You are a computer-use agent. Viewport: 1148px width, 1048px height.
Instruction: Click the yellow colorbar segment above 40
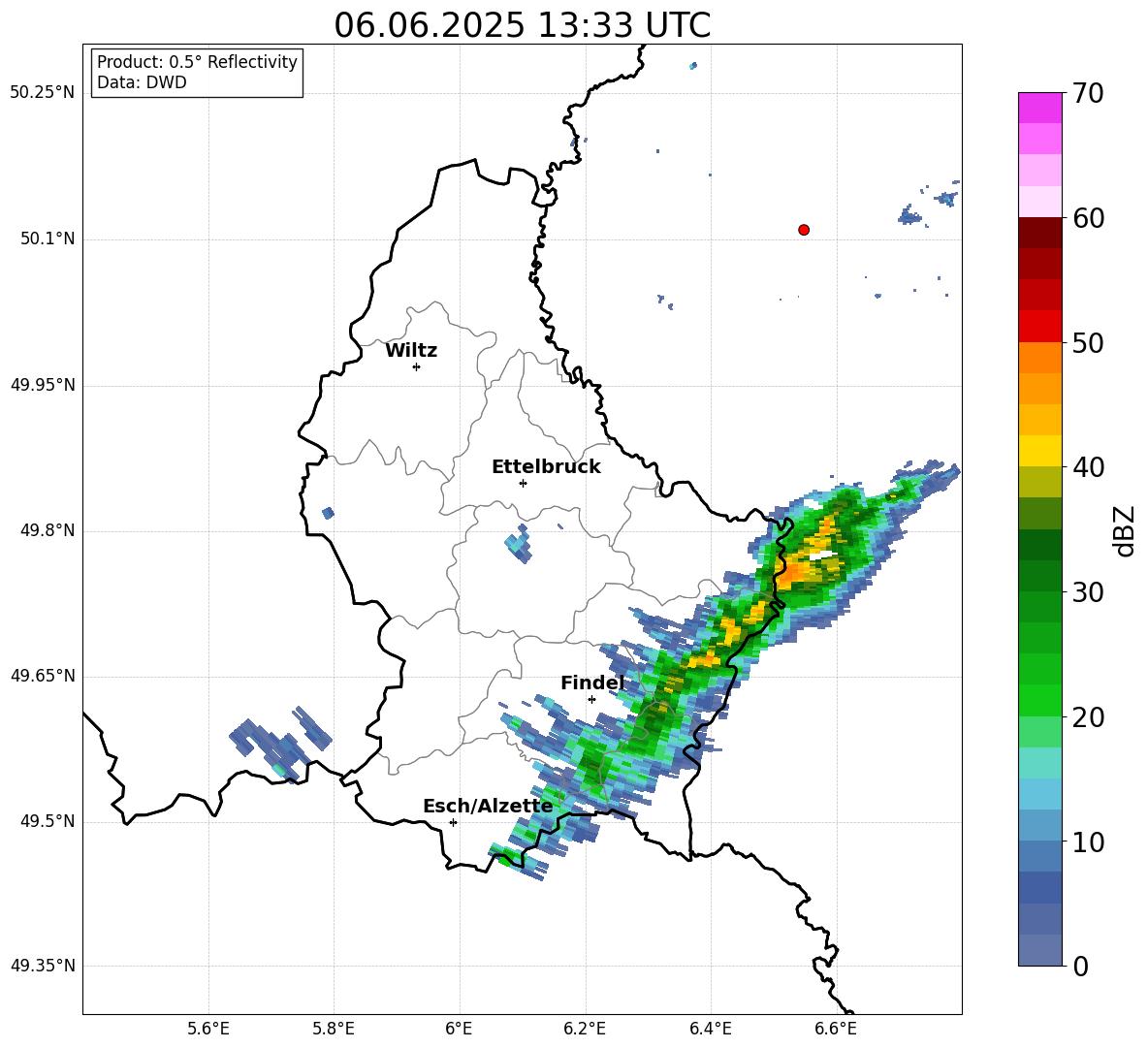point(1040,451)
